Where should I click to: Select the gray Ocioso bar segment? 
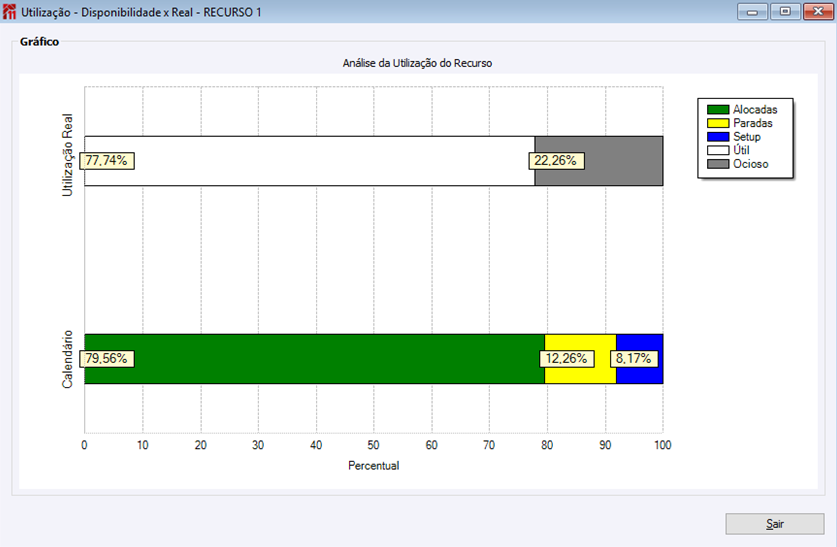599,161
